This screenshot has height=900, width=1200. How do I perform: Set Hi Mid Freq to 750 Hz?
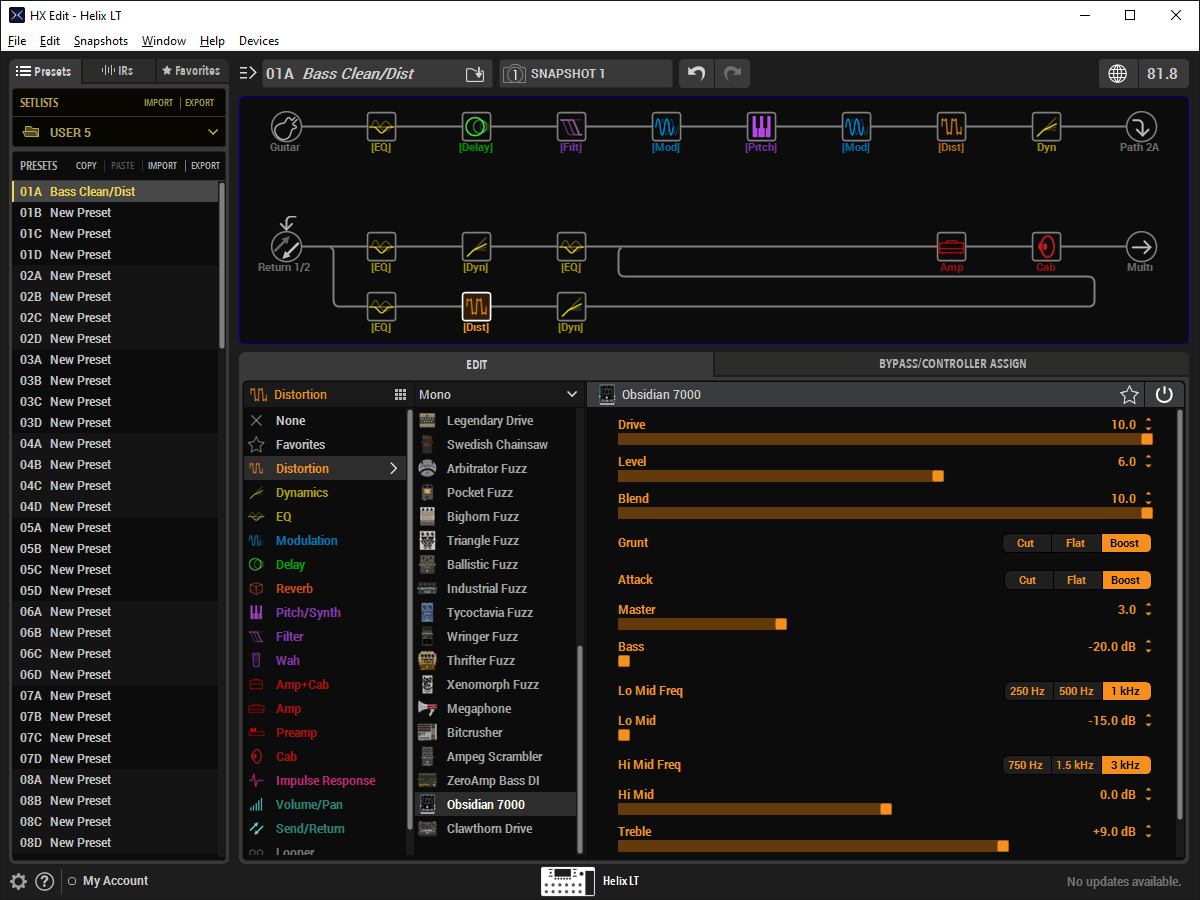(x=1026, y=765)
